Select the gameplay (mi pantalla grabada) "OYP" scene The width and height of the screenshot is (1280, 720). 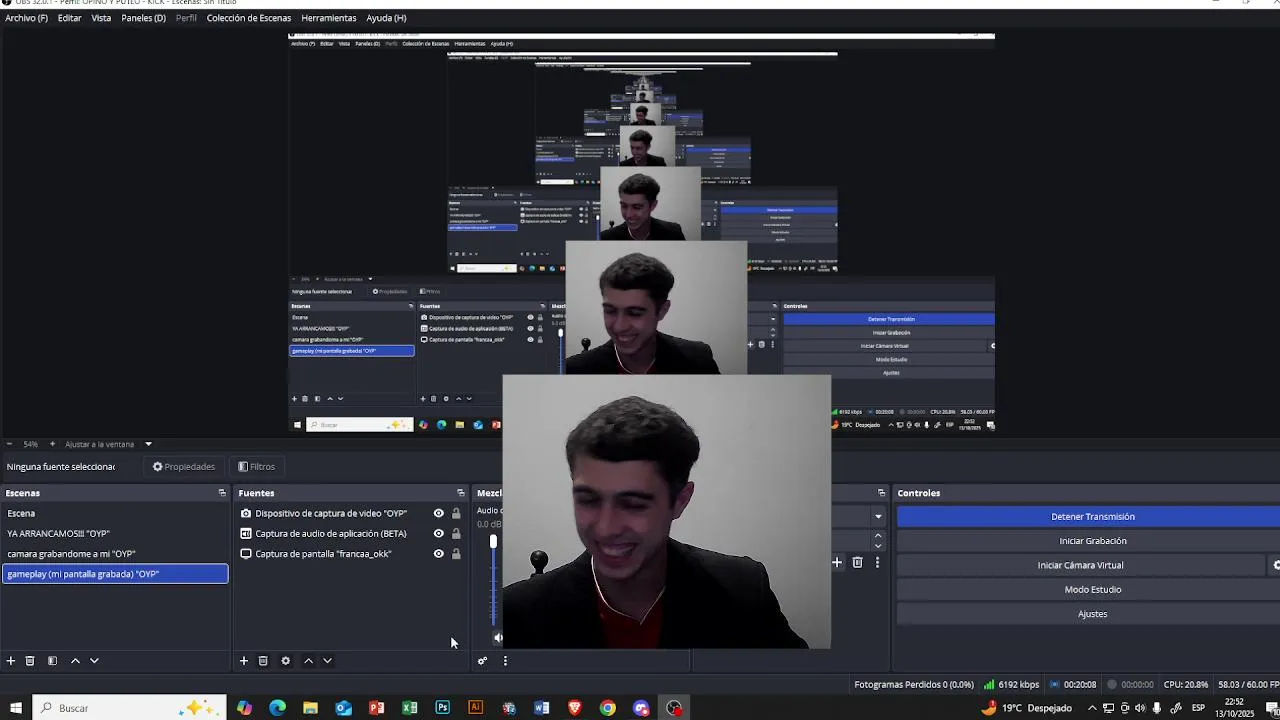(115, 574)
